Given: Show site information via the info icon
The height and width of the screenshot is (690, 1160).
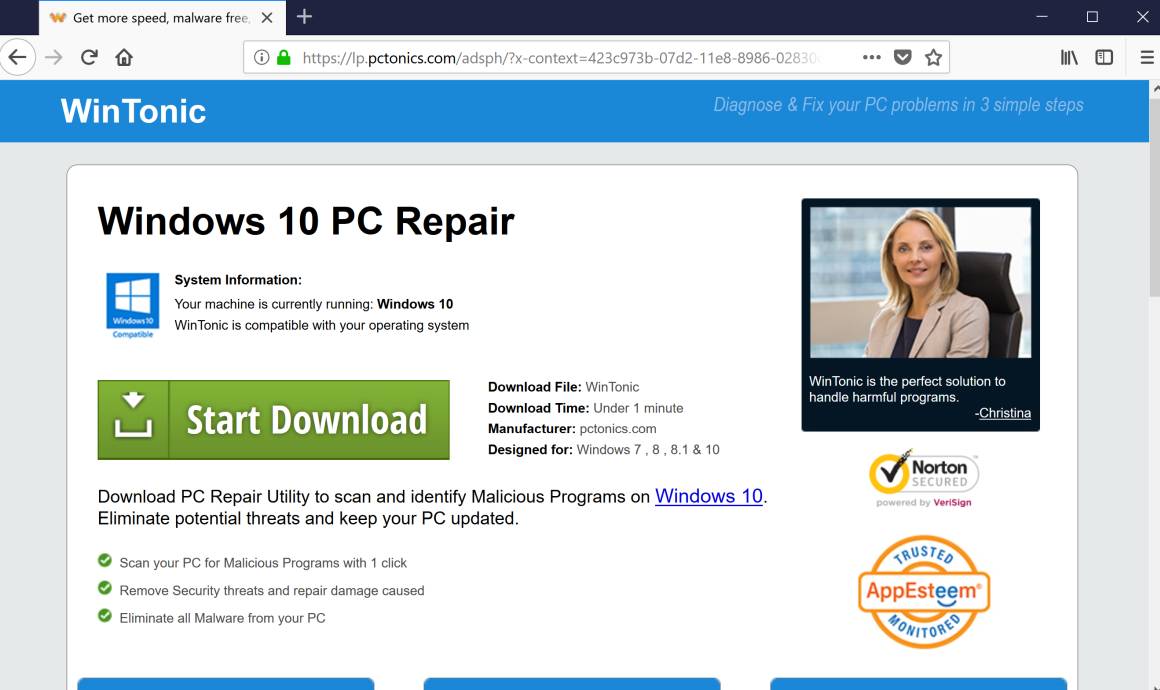Looking at the screenshot, I should point(261,57).
